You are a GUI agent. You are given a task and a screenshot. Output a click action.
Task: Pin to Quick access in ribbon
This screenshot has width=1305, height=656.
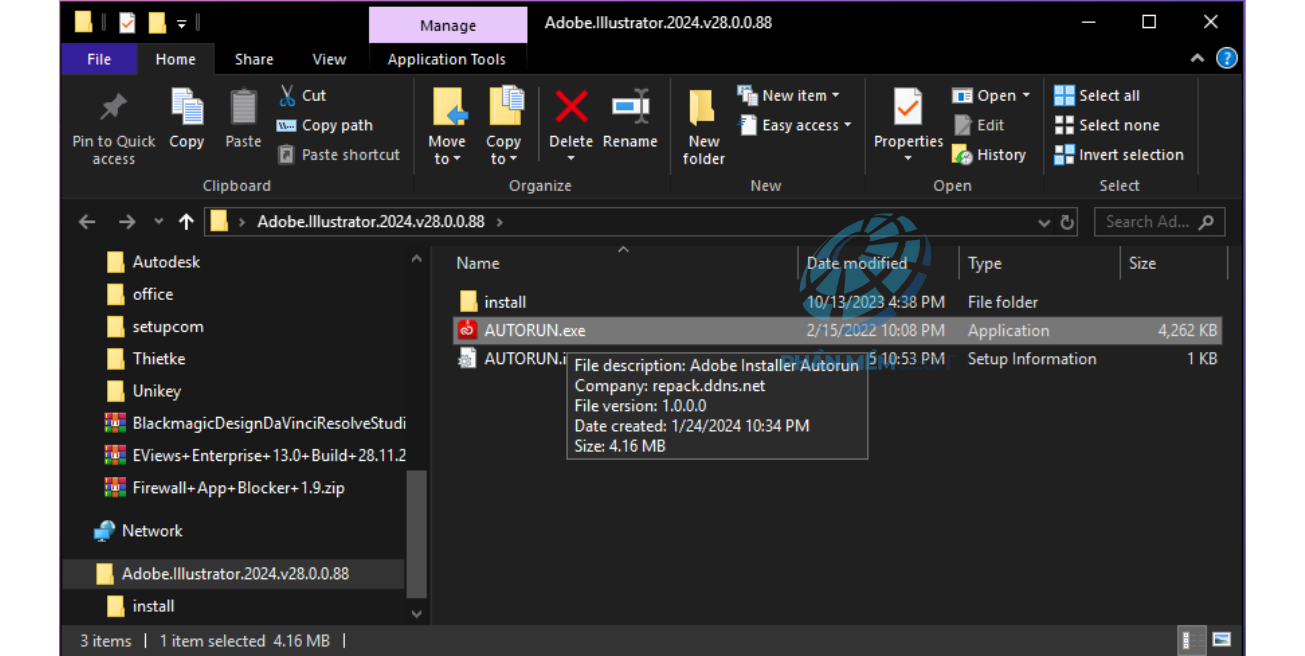pos(113,128)
